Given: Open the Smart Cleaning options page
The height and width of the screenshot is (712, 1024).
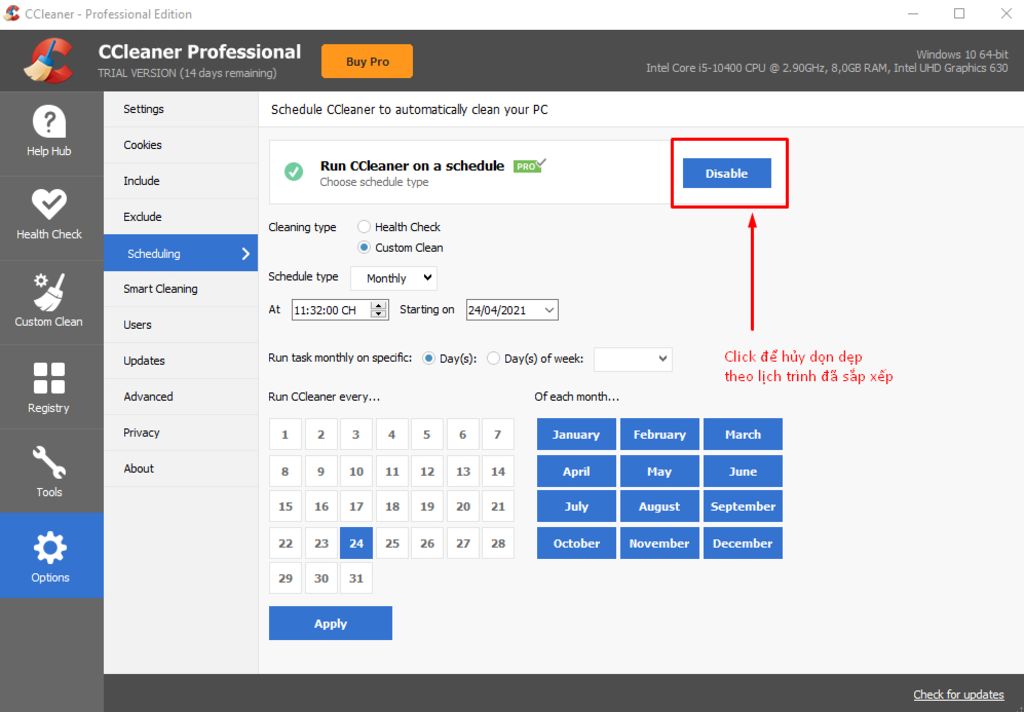Looking at the screenshot, I should pyautogui.click(x=181, y=289).
